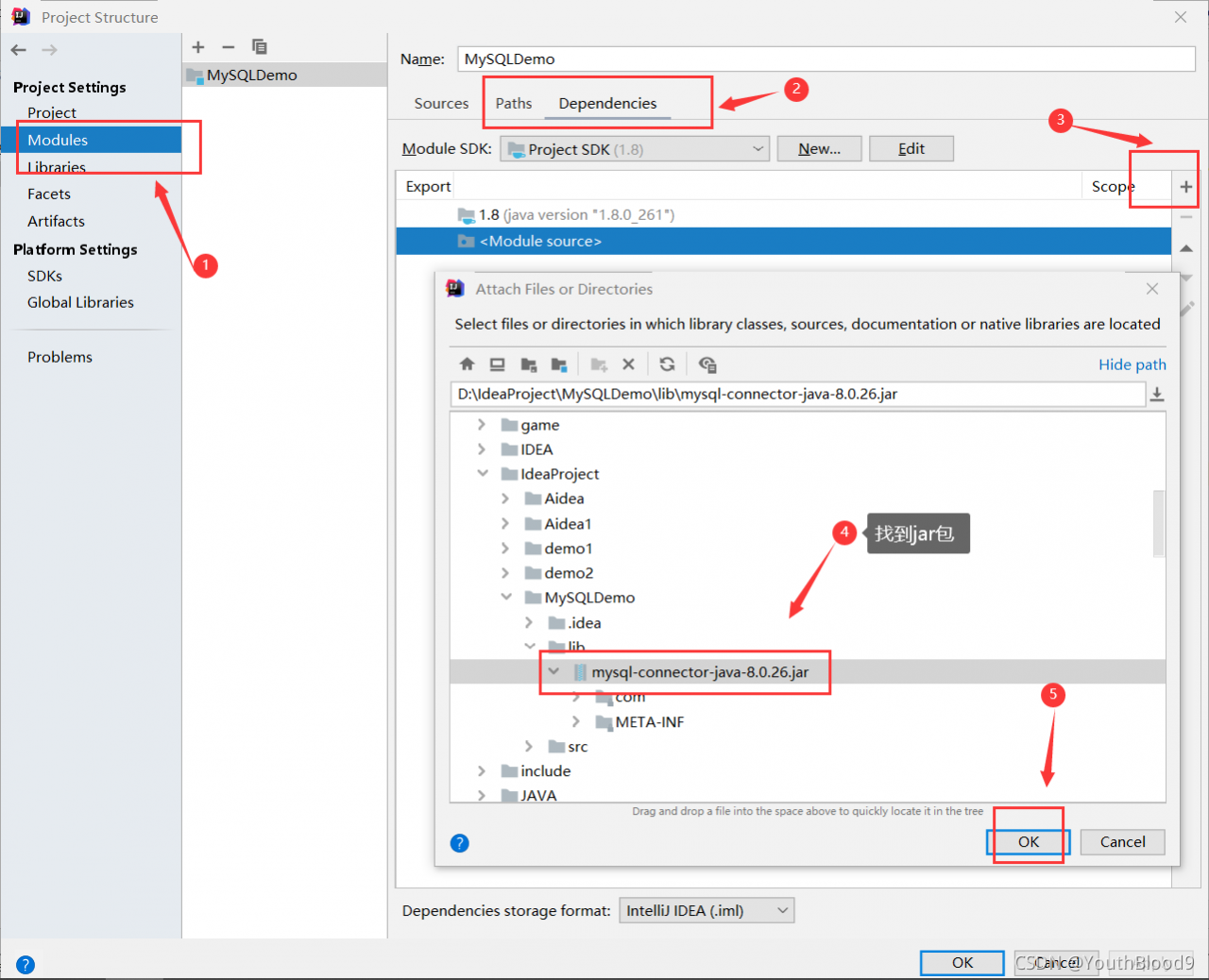Open Global Libraries settings
The width and height of the screenshot is (1209, 980).
(x=80, y=302)
